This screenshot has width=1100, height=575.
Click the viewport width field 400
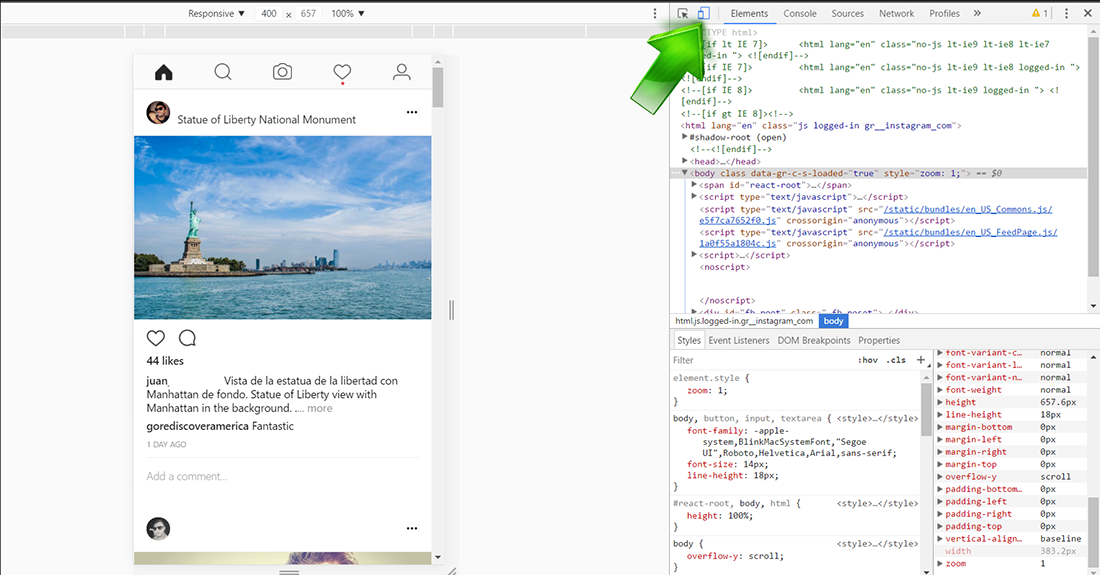pyautogui.click(x=269, y=13)
